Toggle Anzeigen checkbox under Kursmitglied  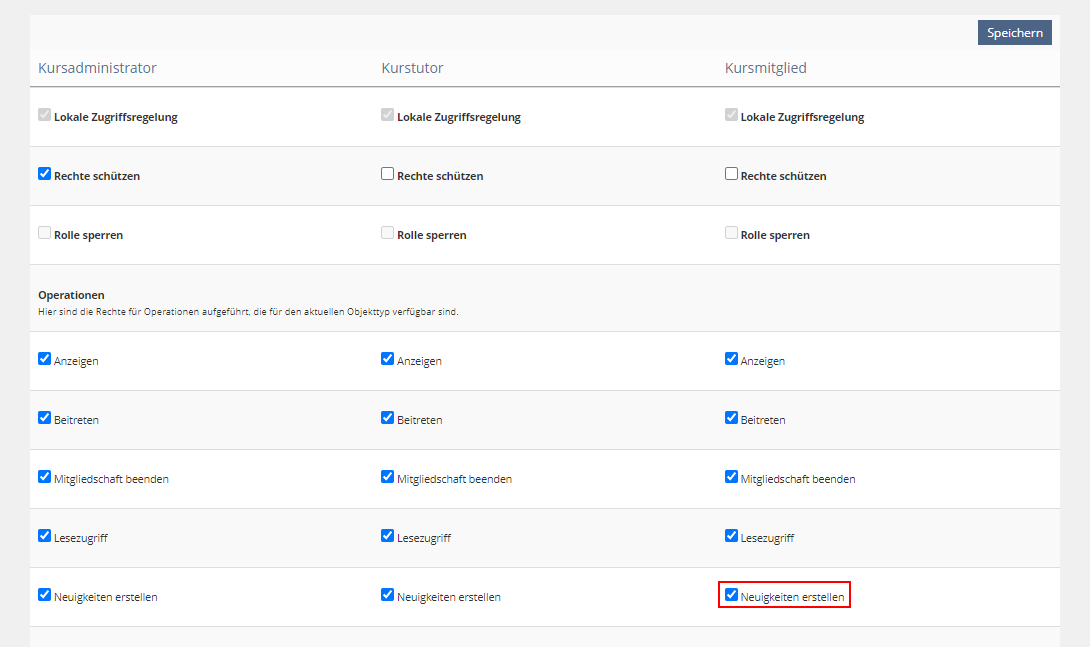pyautogui.click(x=731, y=359)
